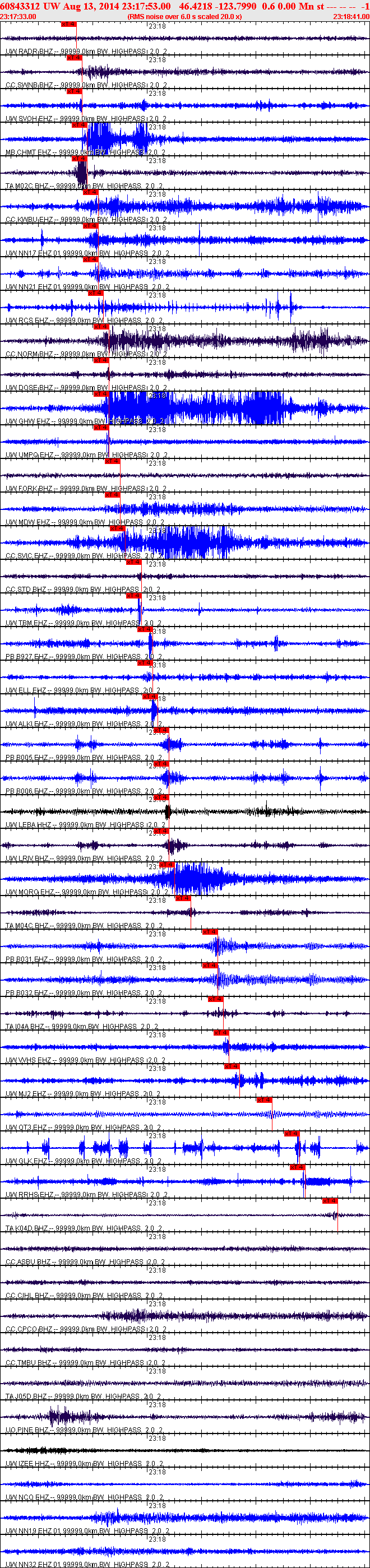
Task: Select the red pick marker on the UW GHW EHZ trace
Action: [x=101, y=395]
